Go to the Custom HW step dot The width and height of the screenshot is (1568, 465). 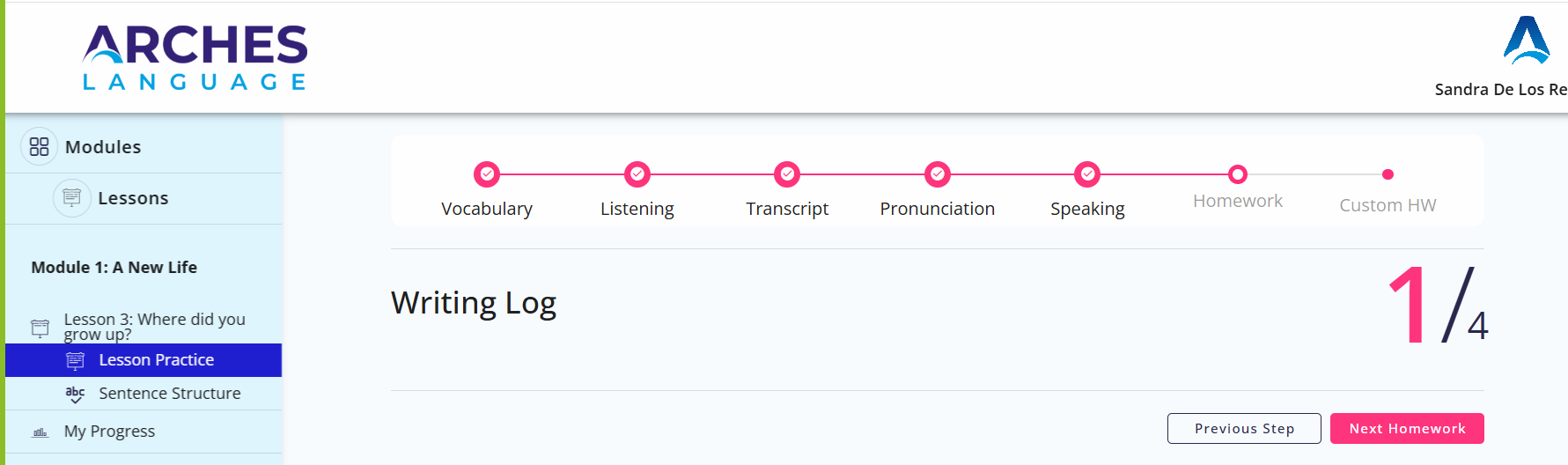(x=1388, y=174)
